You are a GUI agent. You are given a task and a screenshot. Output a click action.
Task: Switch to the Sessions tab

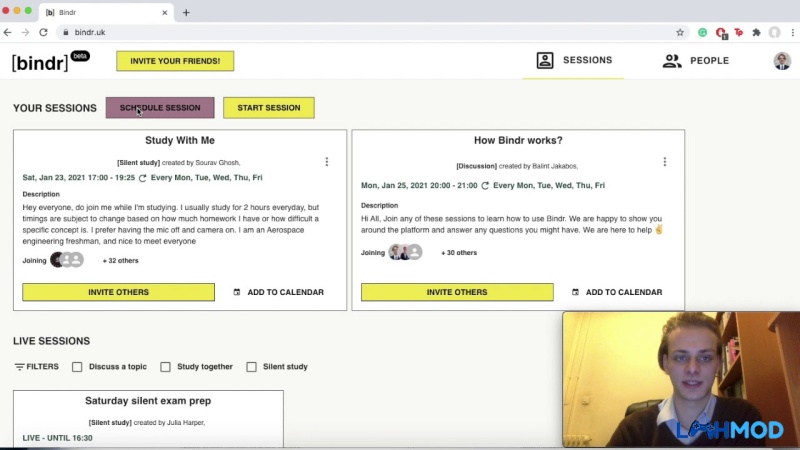(573, 60)
